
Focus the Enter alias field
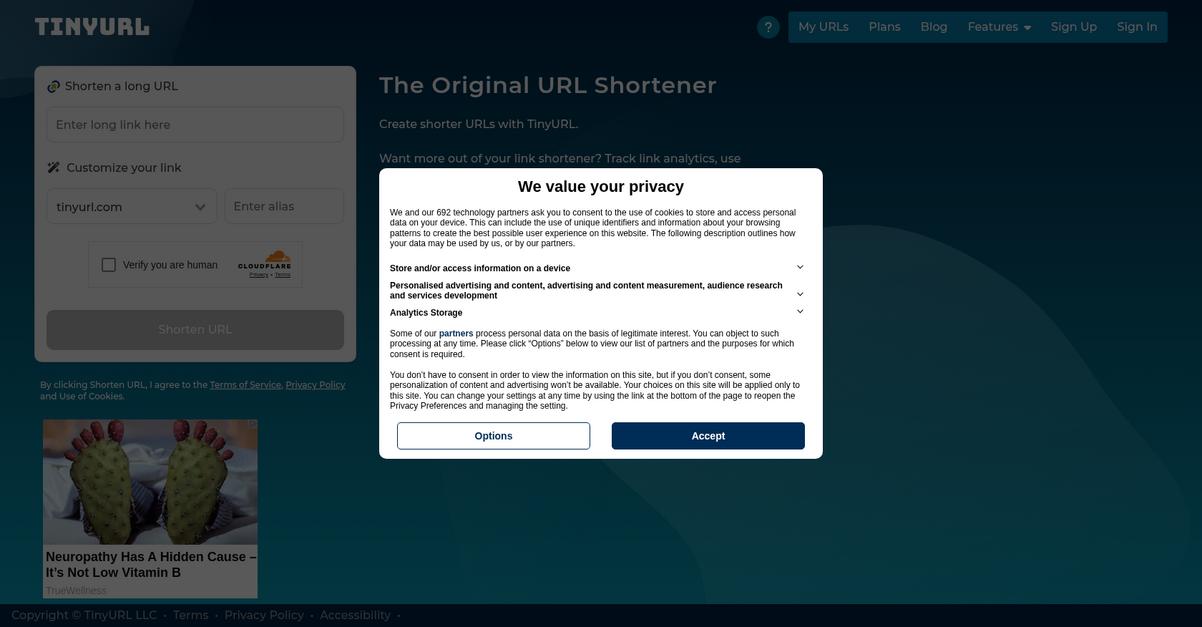(284, 207)
